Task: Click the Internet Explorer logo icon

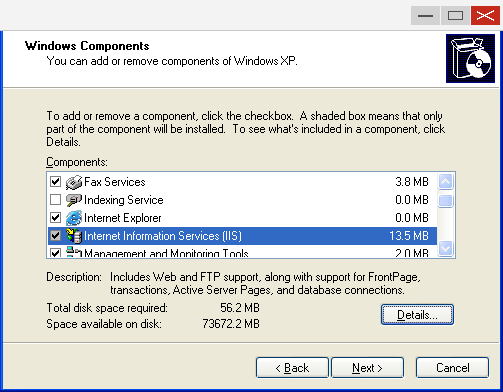Action: click(74, 218)
